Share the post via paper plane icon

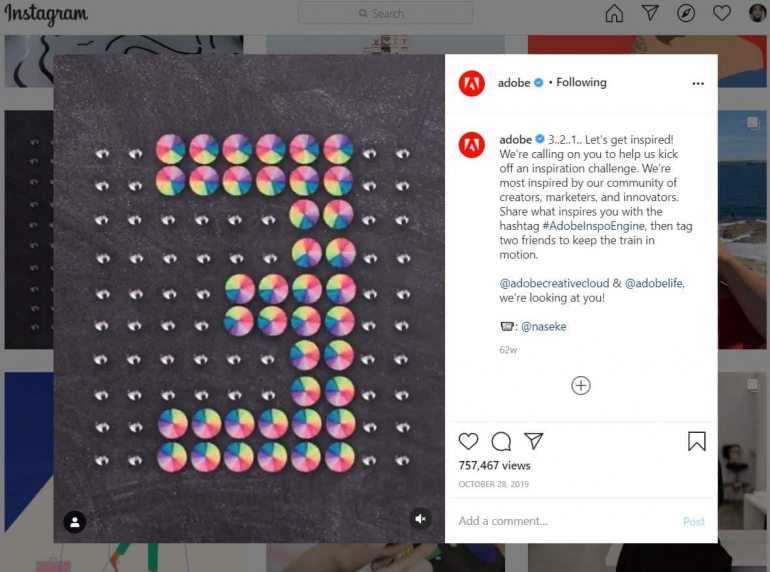tap(533, 441)
